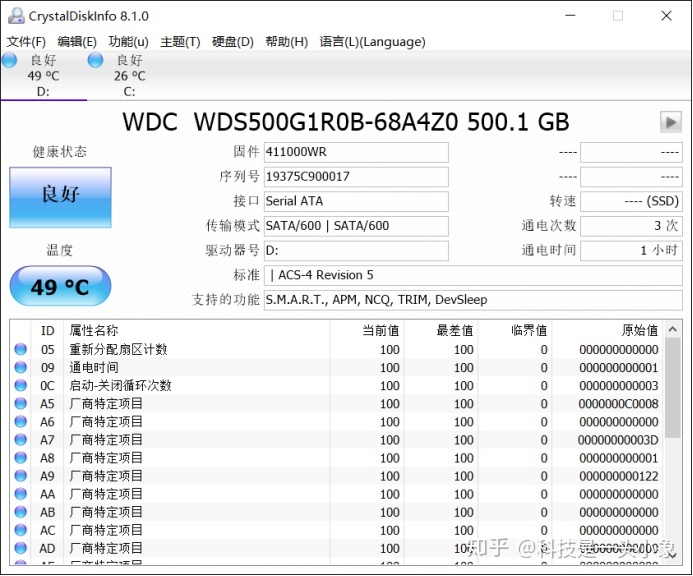Click the rotation rate field ---- (SSD)
Image resolution: width=693 pixels, height=576 pixels.
click(631, 202)
